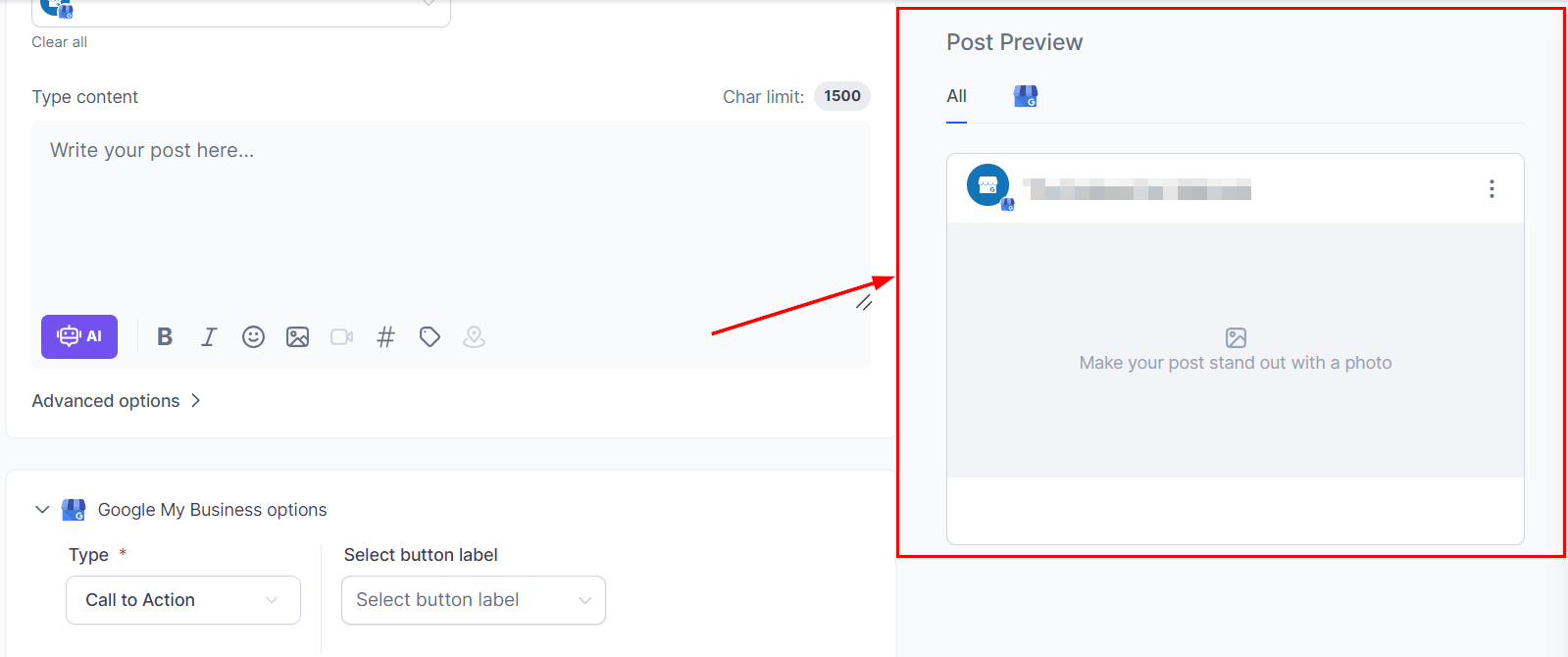
Task: Insert a hashtag with the # icon
Action: tap(385, 337)
